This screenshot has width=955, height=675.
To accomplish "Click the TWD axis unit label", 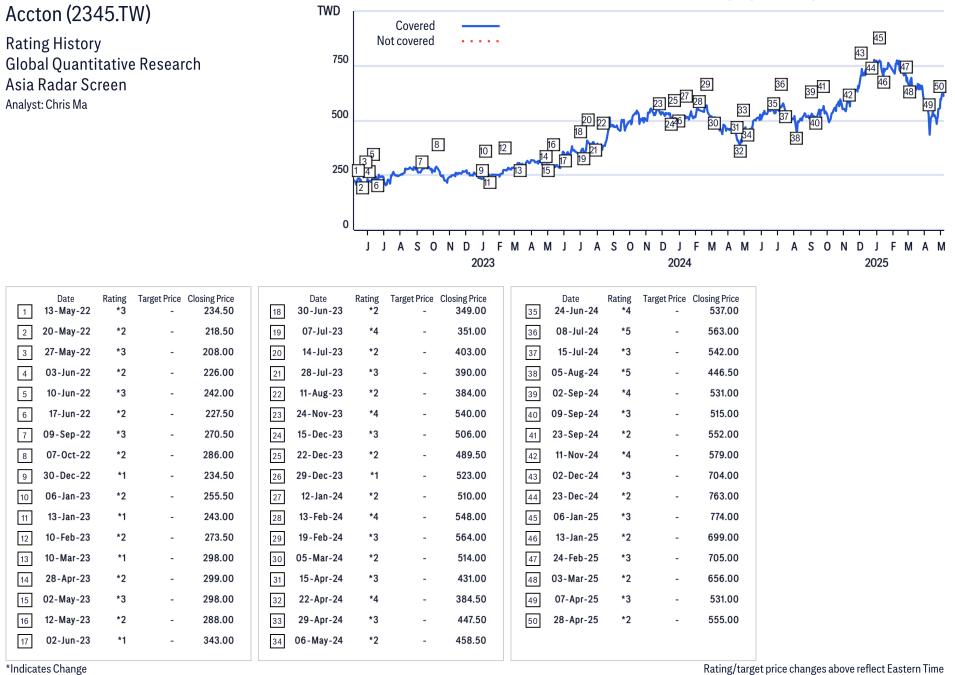I will tap(329, 11).
